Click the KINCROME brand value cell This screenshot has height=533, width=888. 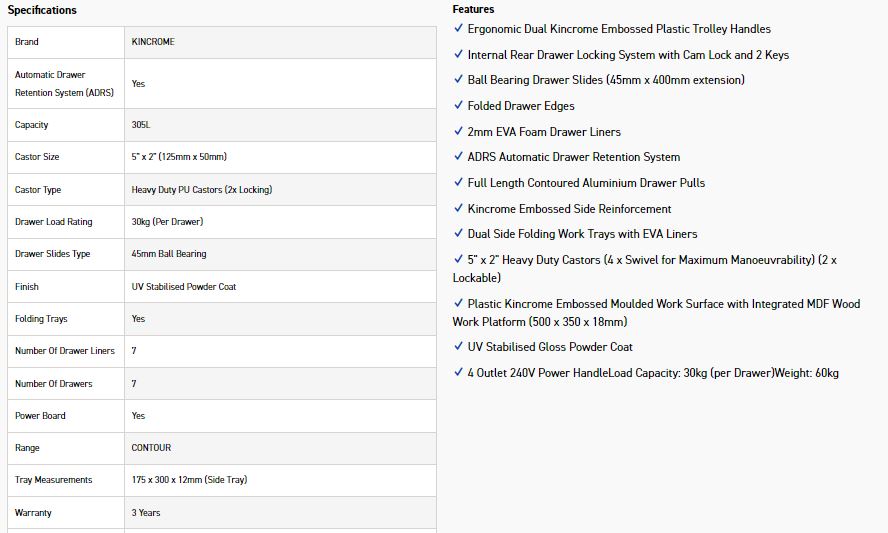pyautogui.click(x=153, y=42)
